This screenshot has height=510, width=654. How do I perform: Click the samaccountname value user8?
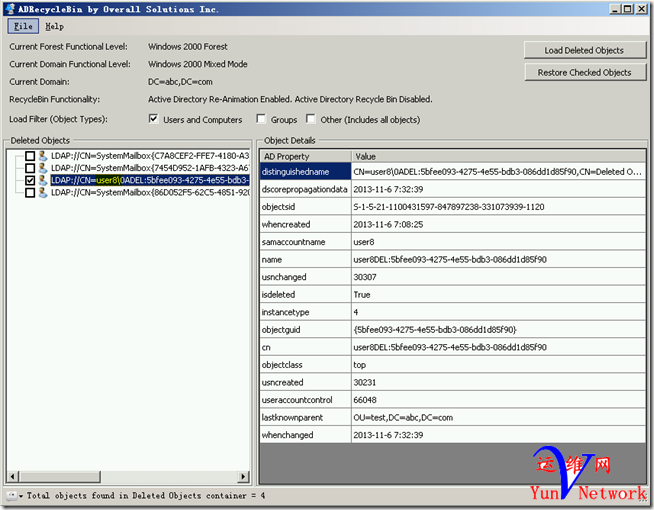tap(498, 242)
